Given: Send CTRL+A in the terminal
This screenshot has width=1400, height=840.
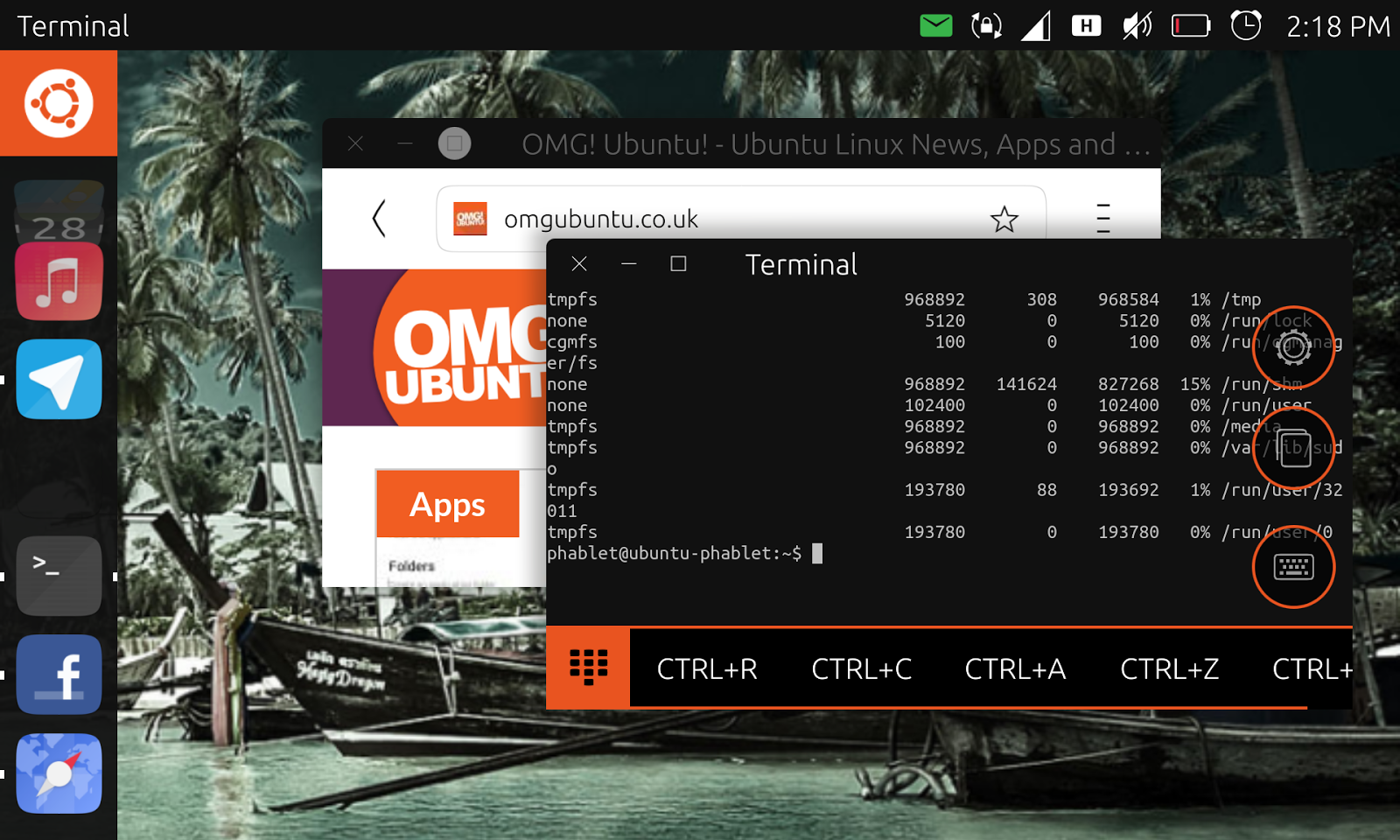Looking at the screenshot, I should pyautogui.click(x=1015, y=669).
